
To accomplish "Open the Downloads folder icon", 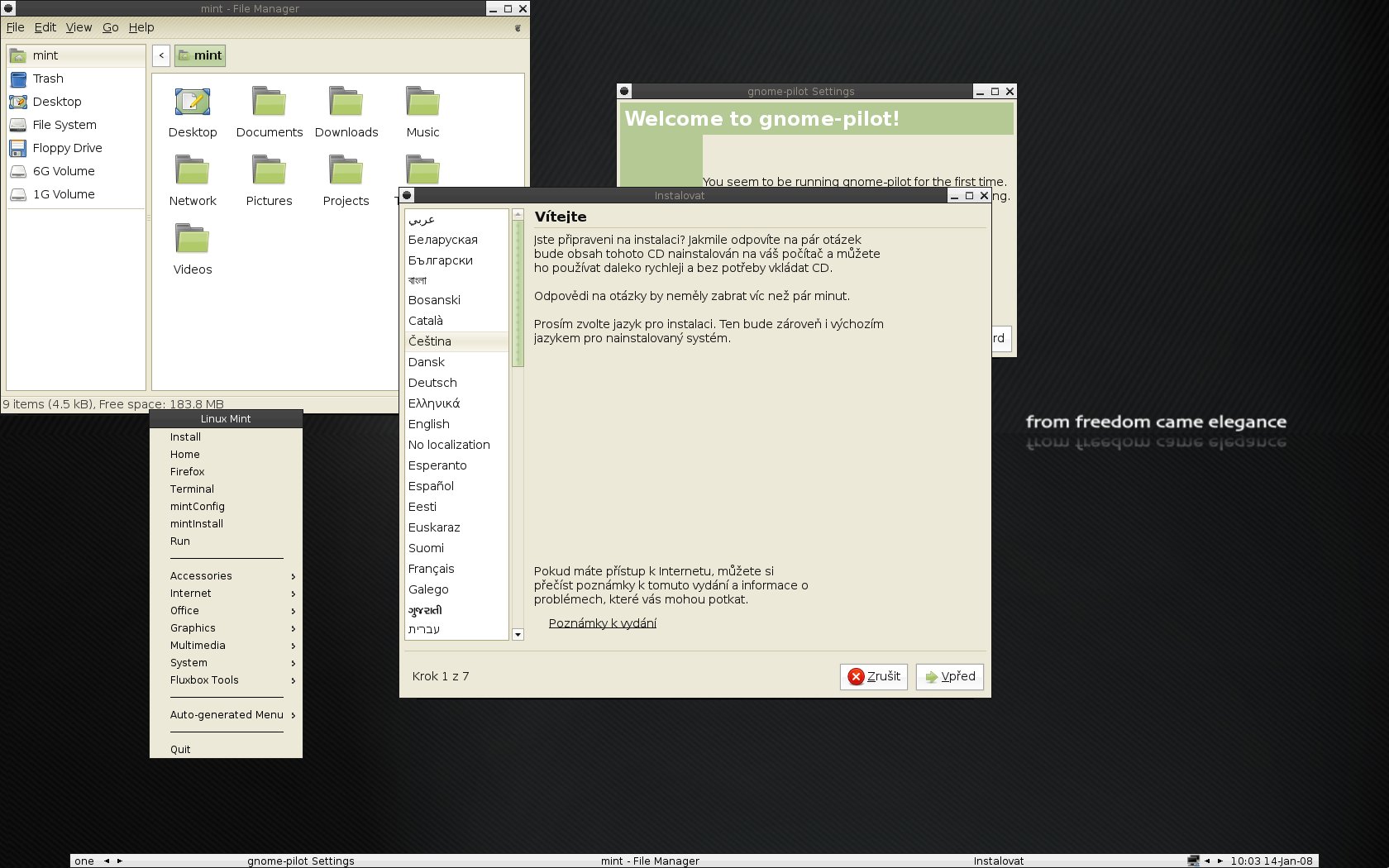I will pos(346,102).
